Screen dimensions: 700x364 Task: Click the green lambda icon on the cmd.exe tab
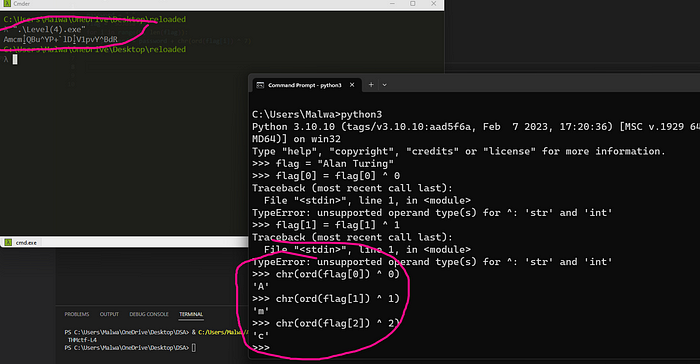click(8, 243)
